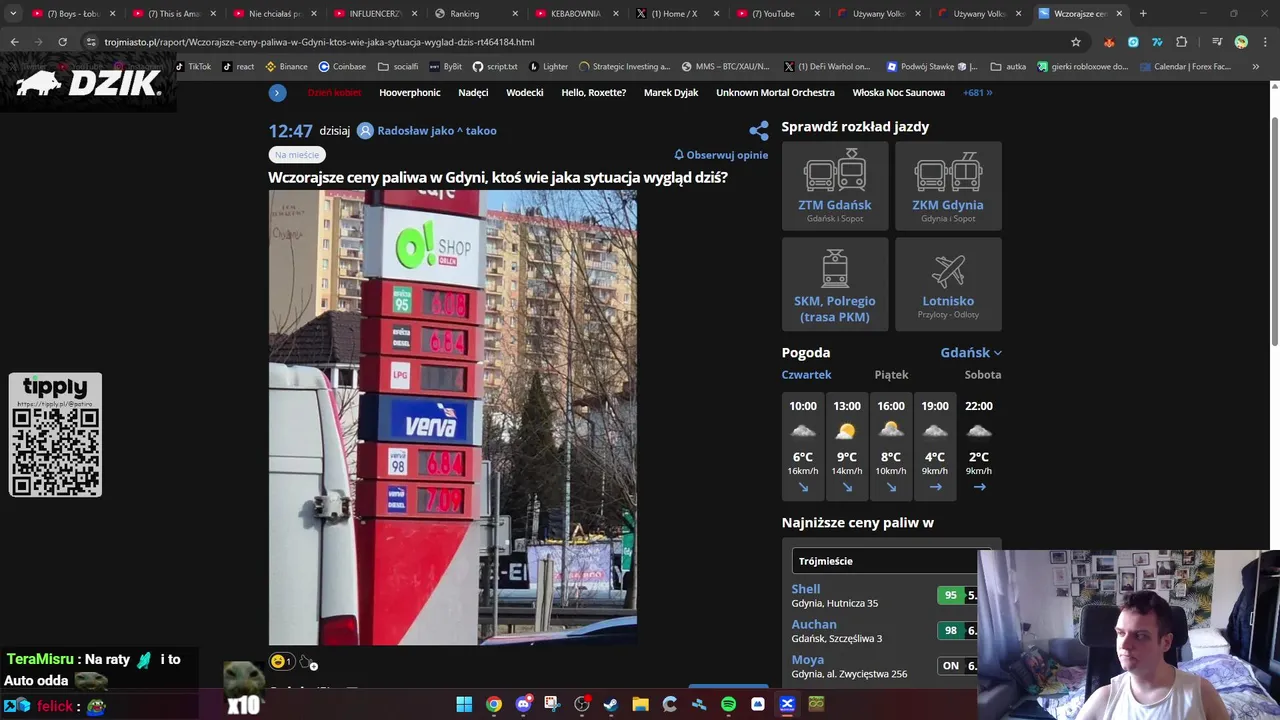Open the autka bookmarks folder
Screen dimensions: 1280x720
[x=1009, y=67]
